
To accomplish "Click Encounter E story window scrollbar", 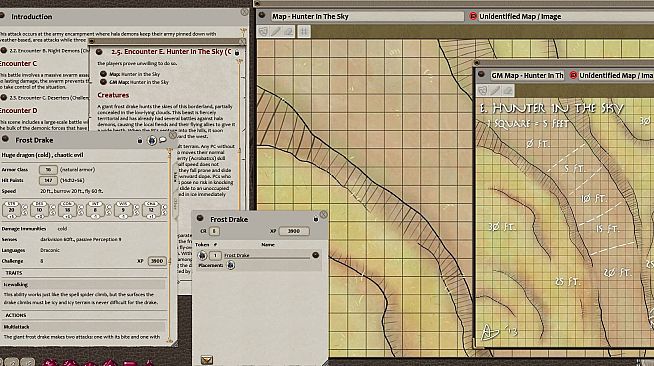I will [x=239, y=133].
